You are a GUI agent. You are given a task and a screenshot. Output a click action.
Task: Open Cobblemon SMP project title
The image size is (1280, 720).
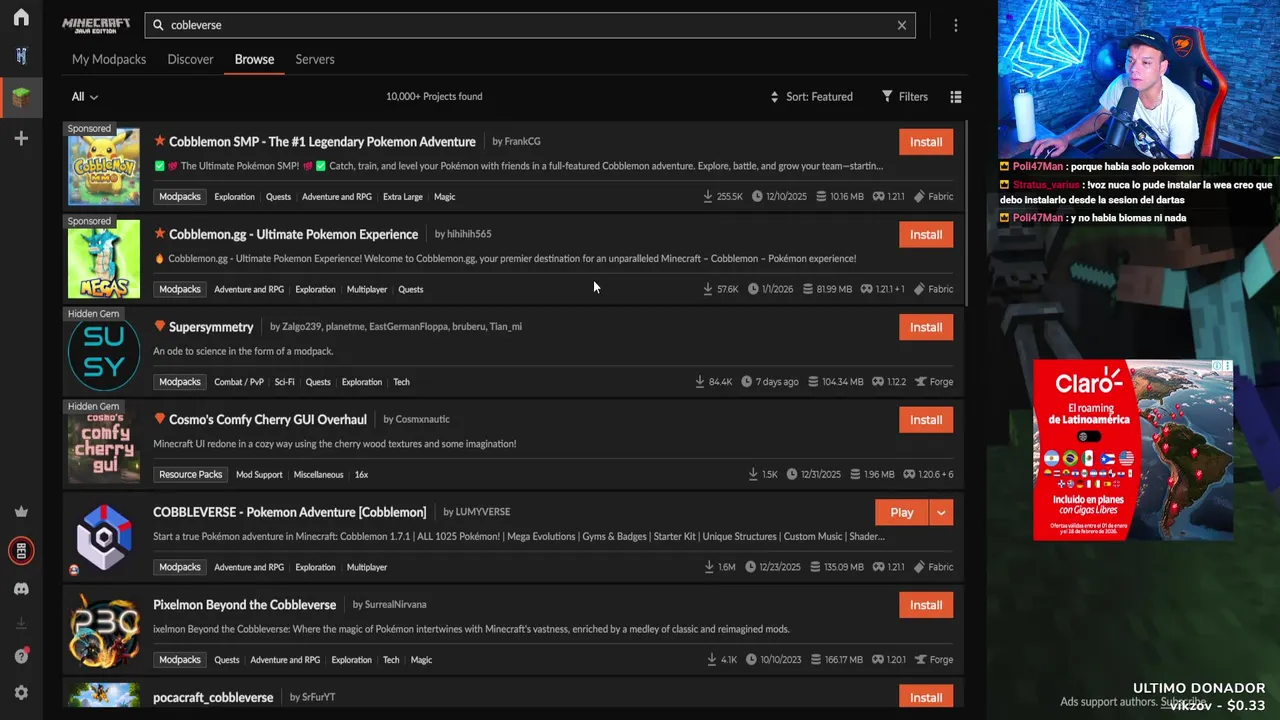point(322,142)
